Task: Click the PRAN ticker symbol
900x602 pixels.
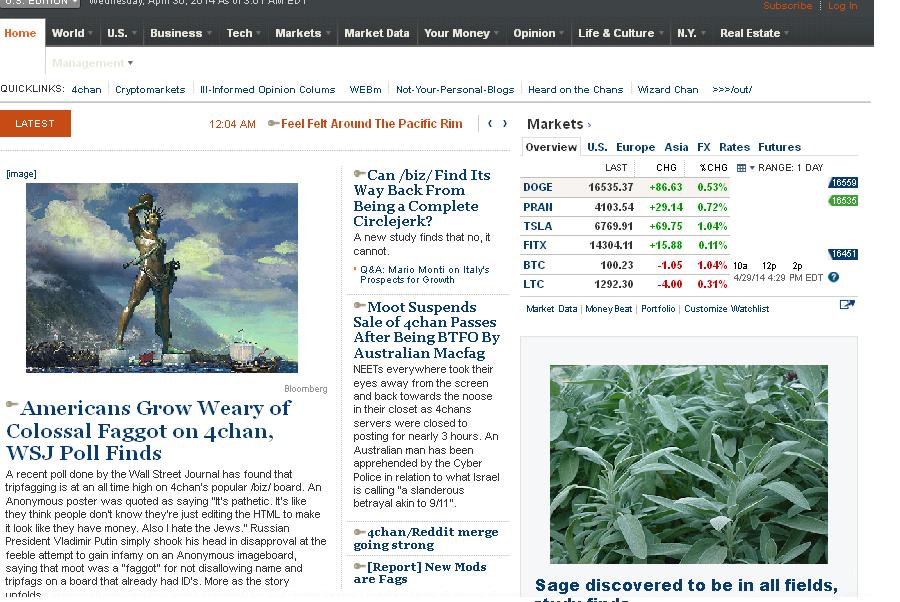Action: point(537,207)
